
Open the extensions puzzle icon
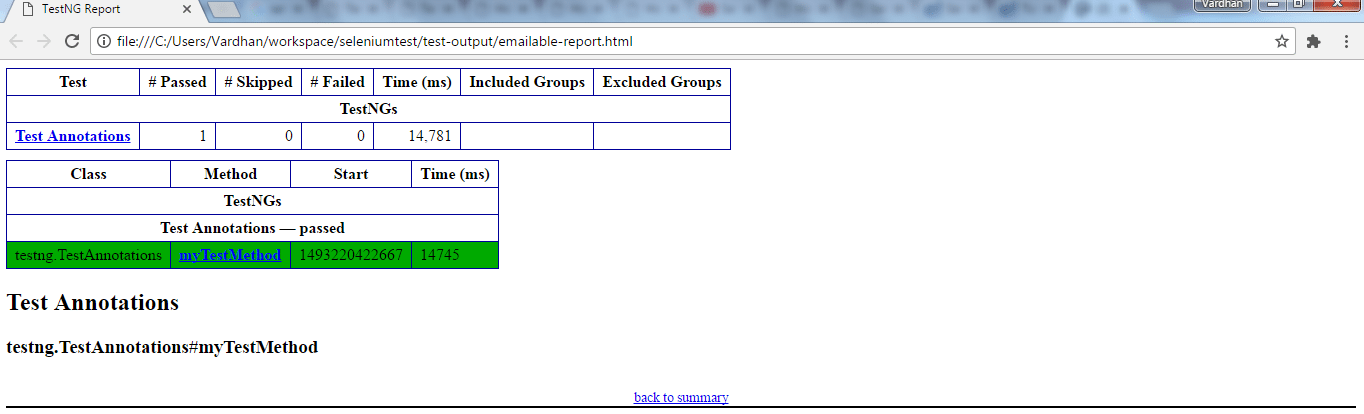click(x=1313, y=41)
